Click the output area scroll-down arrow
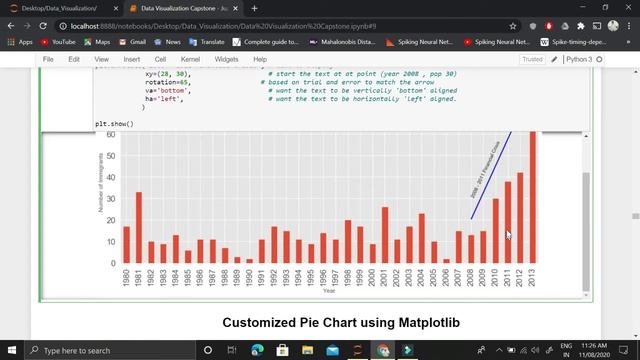Image resolution: width=640 pixels, height=360 pixels. pos(586,295)
